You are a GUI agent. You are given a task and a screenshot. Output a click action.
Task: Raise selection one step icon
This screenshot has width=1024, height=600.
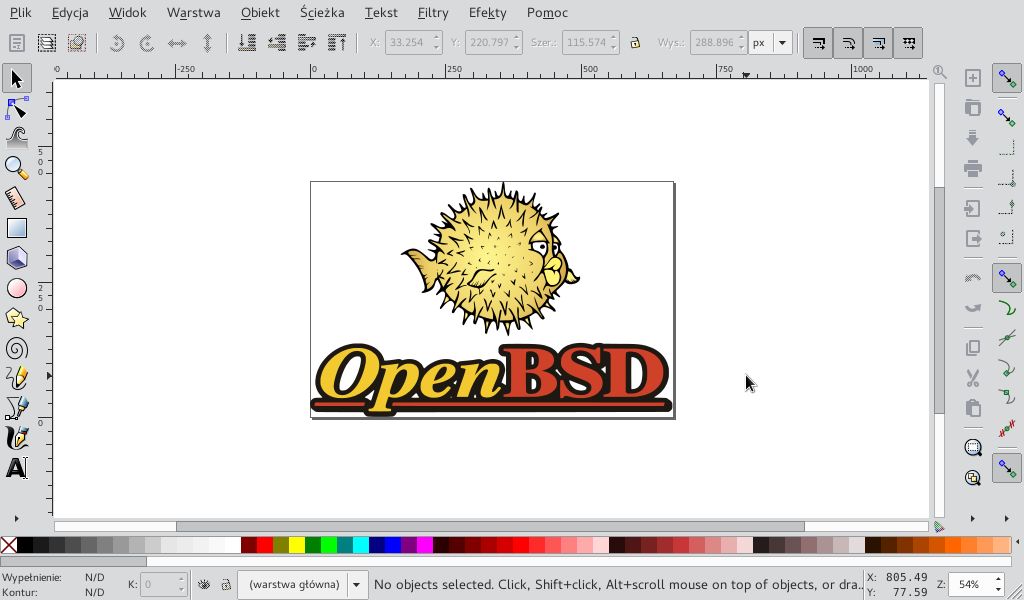click(307, 43)
